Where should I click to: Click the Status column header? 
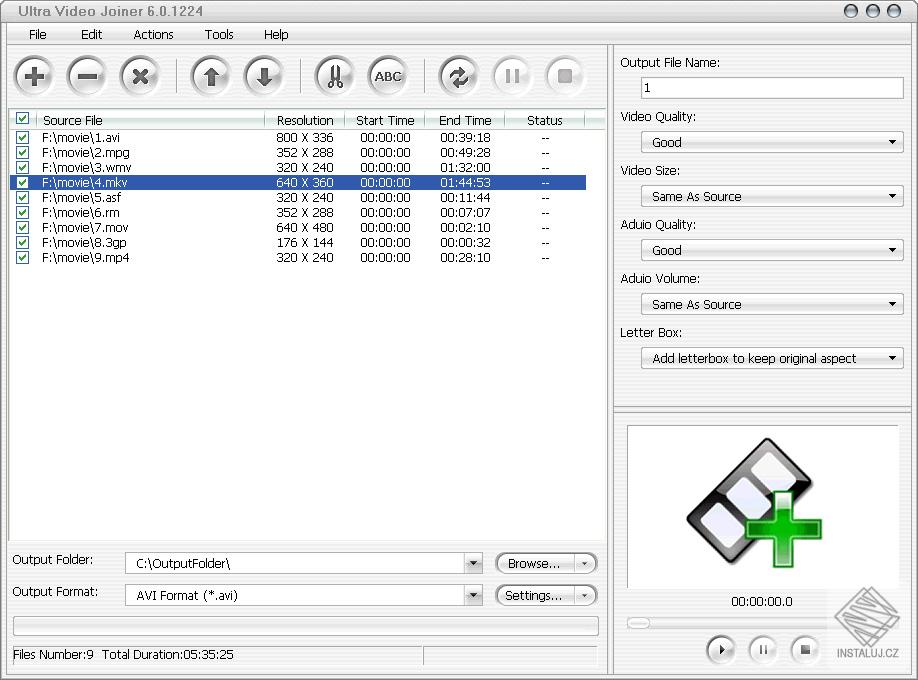pos(544,120)
